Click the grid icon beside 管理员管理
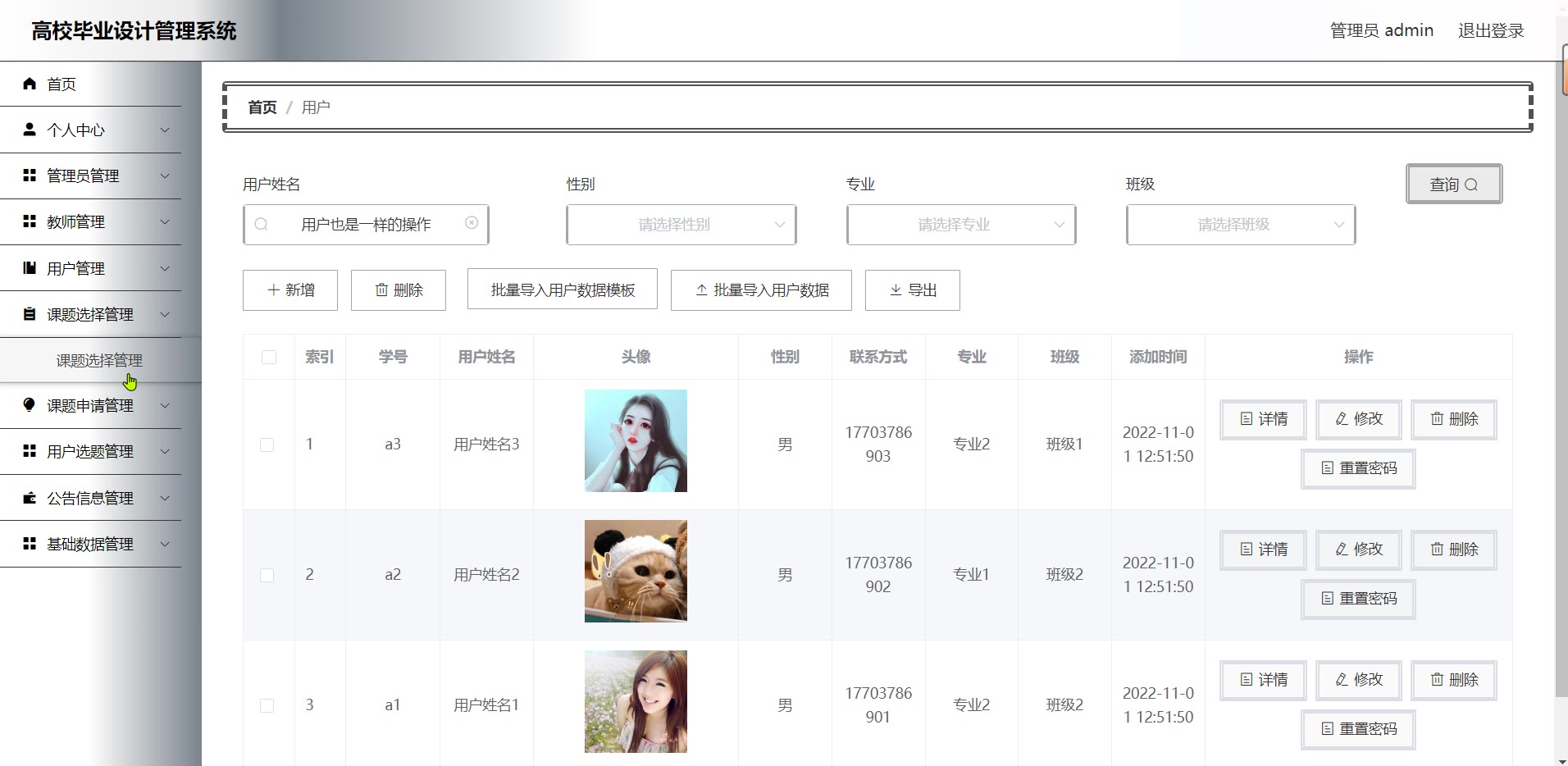Viewport: 1568px width, 766px height. 30,176
